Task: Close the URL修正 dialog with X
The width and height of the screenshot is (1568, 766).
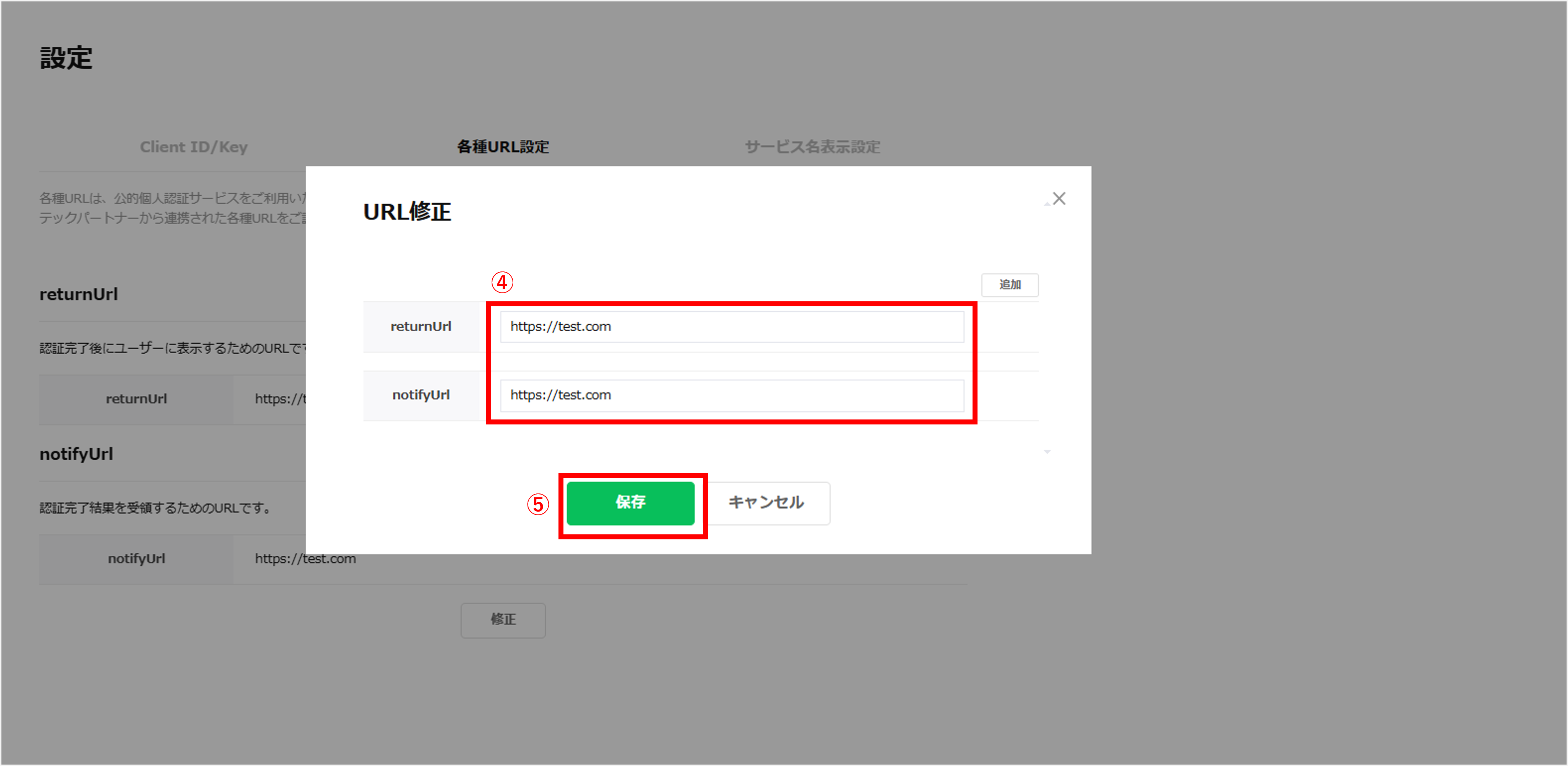Action: 1059,199
